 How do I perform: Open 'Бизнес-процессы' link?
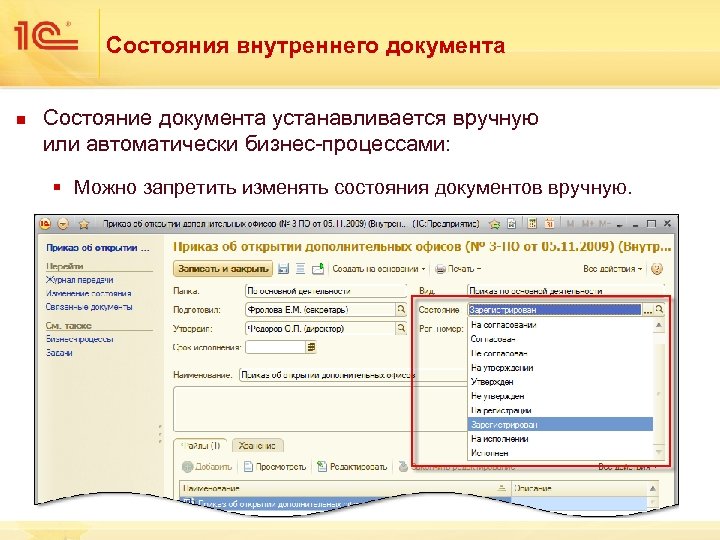(x=79, y=339)
